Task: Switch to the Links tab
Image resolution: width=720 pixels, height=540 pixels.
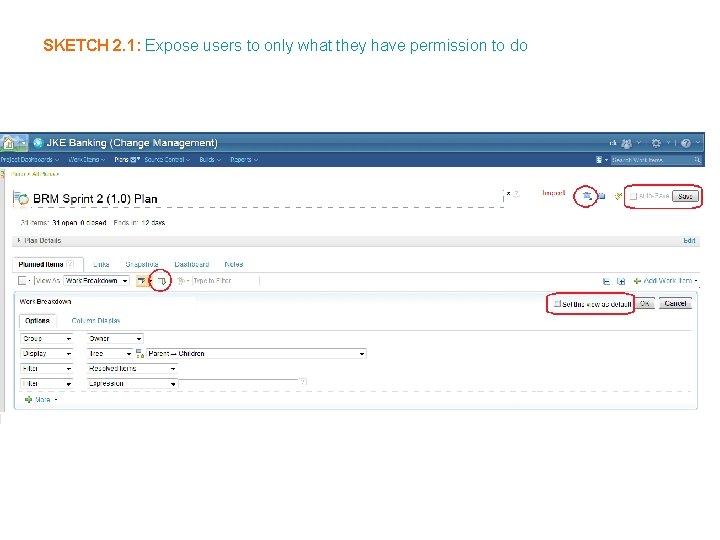Action: tap(101, 264)
